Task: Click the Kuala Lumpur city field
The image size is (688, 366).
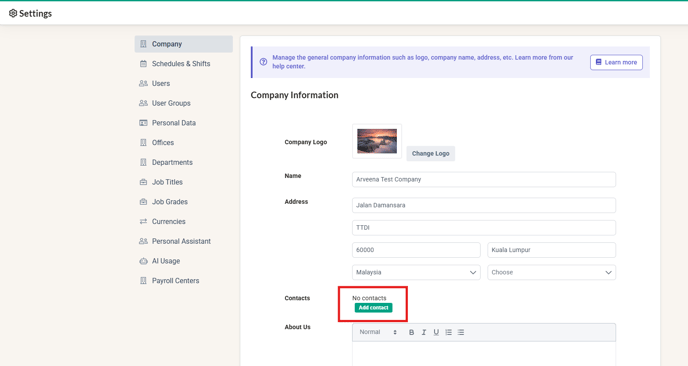Action: pos(552,250)
